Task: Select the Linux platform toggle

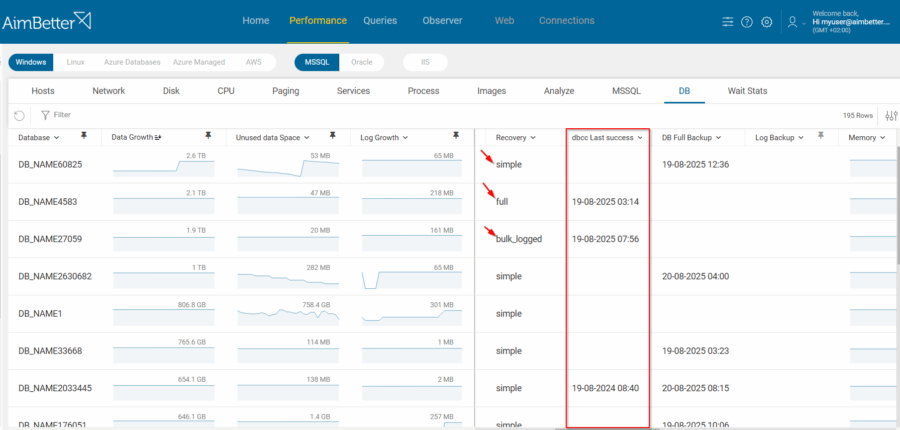Action: [76, 62]
